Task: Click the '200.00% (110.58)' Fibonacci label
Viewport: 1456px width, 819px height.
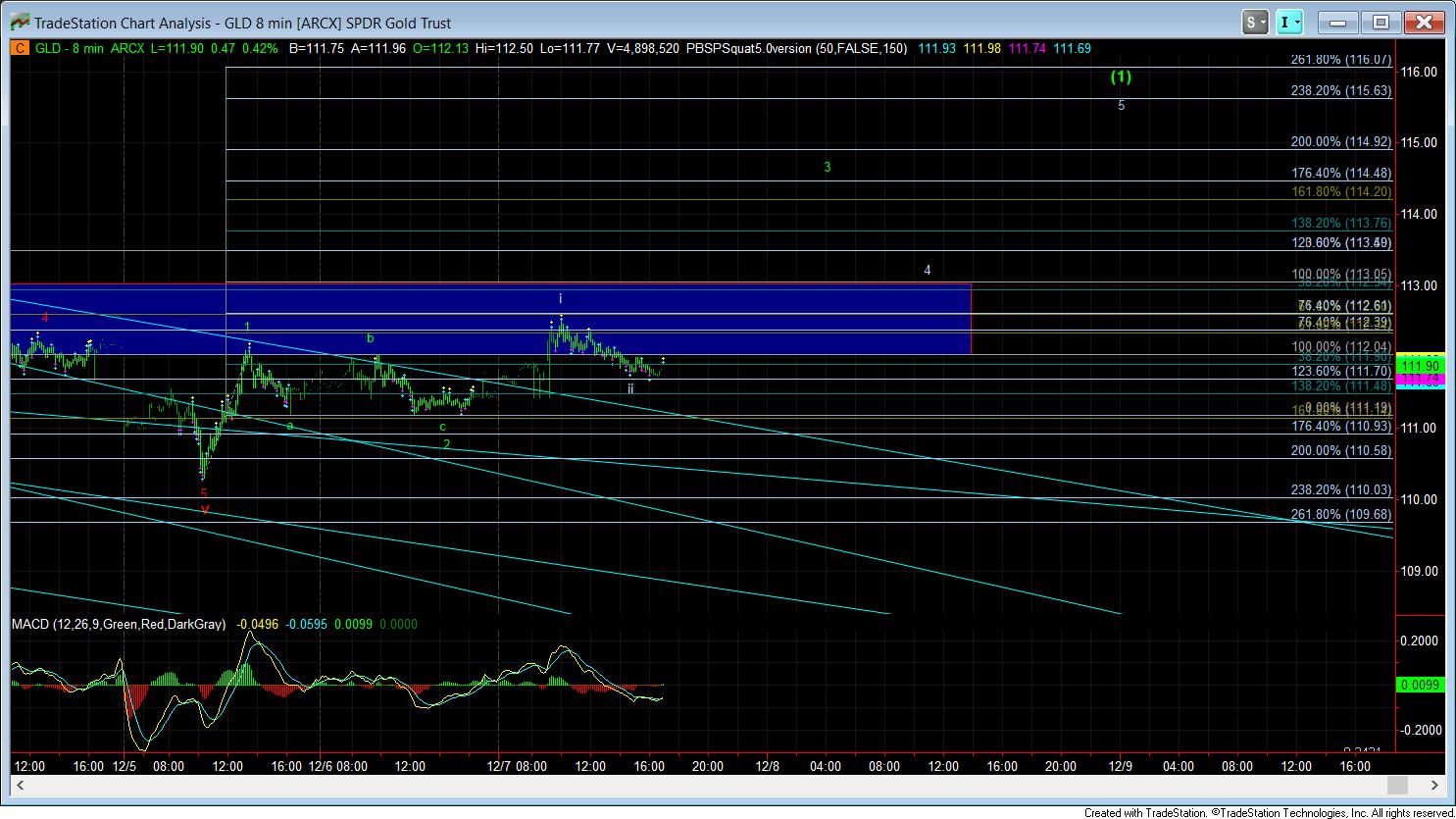Action: point(1341,451)
